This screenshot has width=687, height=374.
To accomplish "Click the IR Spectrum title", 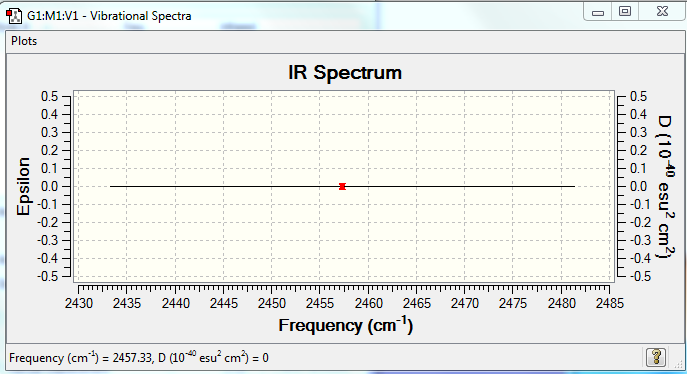I will 345,72.
